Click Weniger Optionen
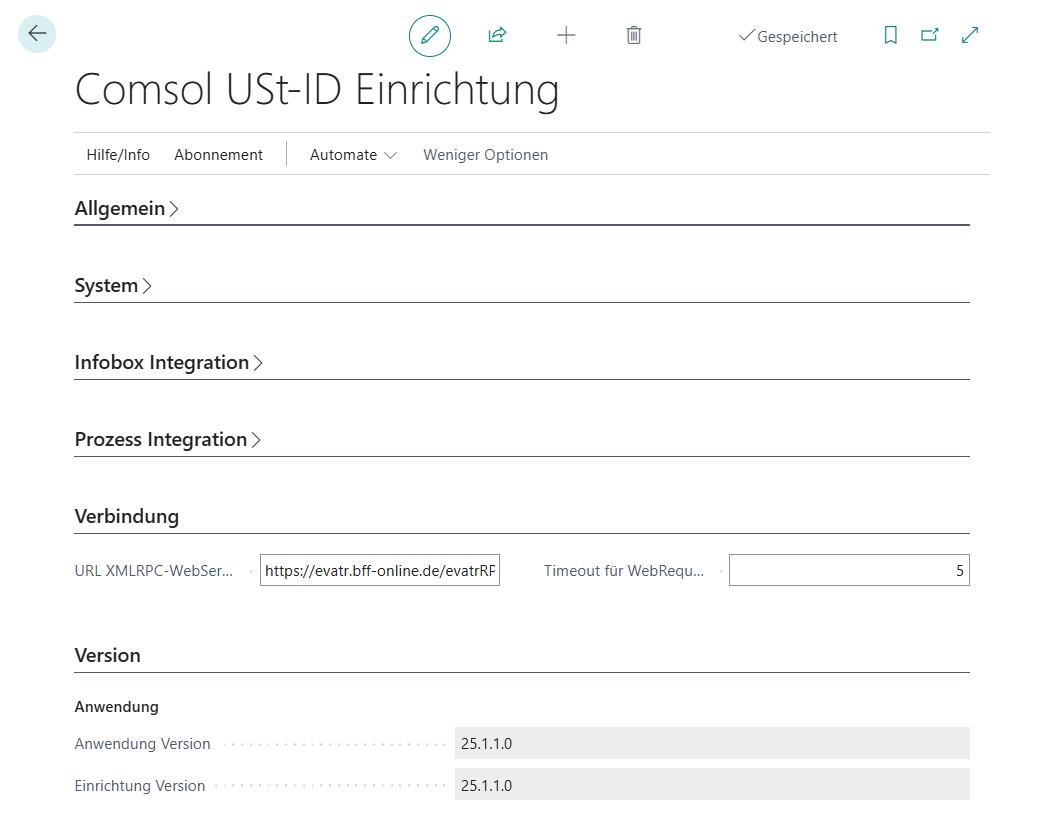This screenshot has width=1064, height=817. (x=485, y=155)
